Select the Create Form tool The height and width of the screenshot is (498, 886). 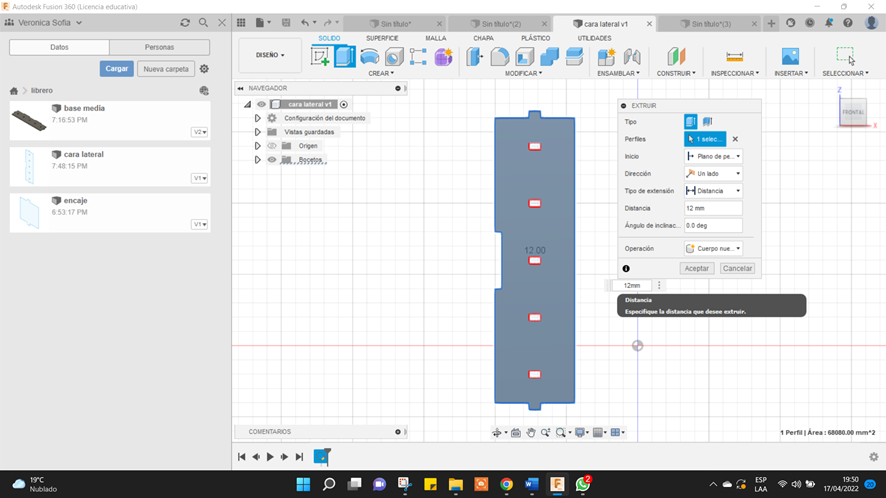(x=444, y=57)
